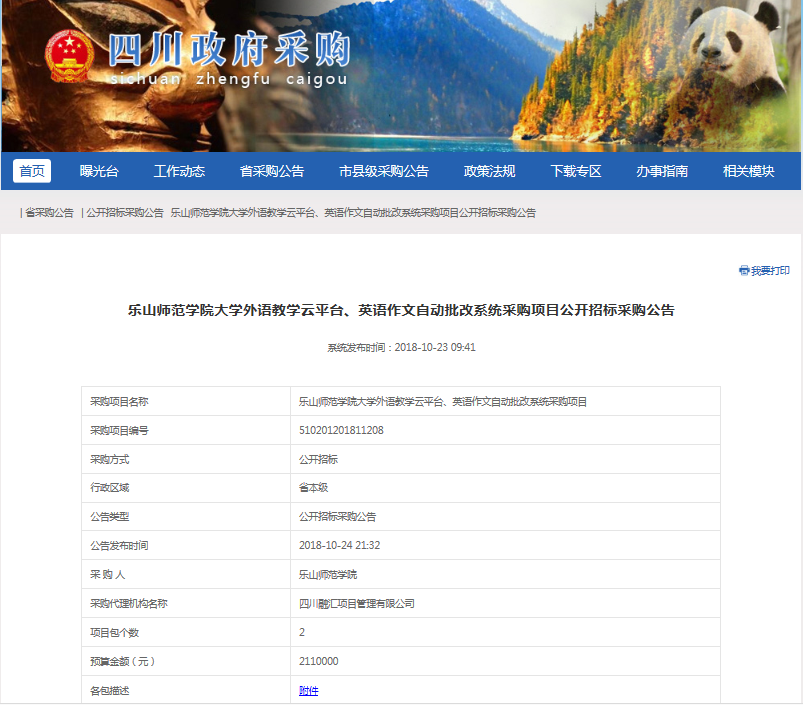The image size is (803, 705).
Task: Open the 市县级采购公告 menu item
Action: pyautogui.click(x=384, y=171)
